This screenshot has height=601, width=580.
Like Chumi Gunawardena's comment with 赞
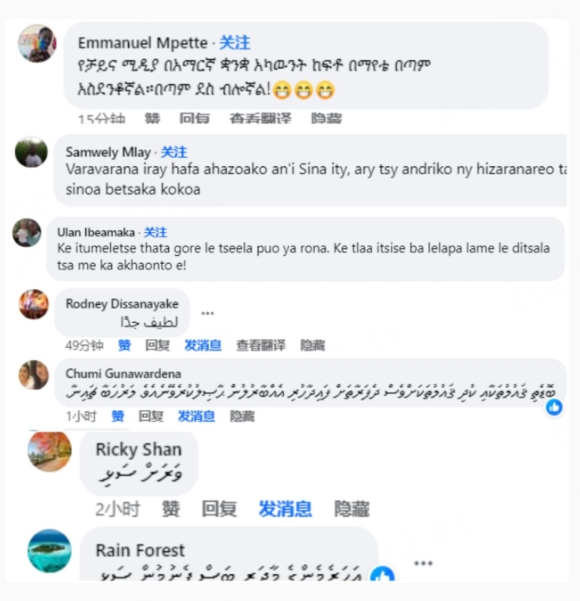coord(118,416)
